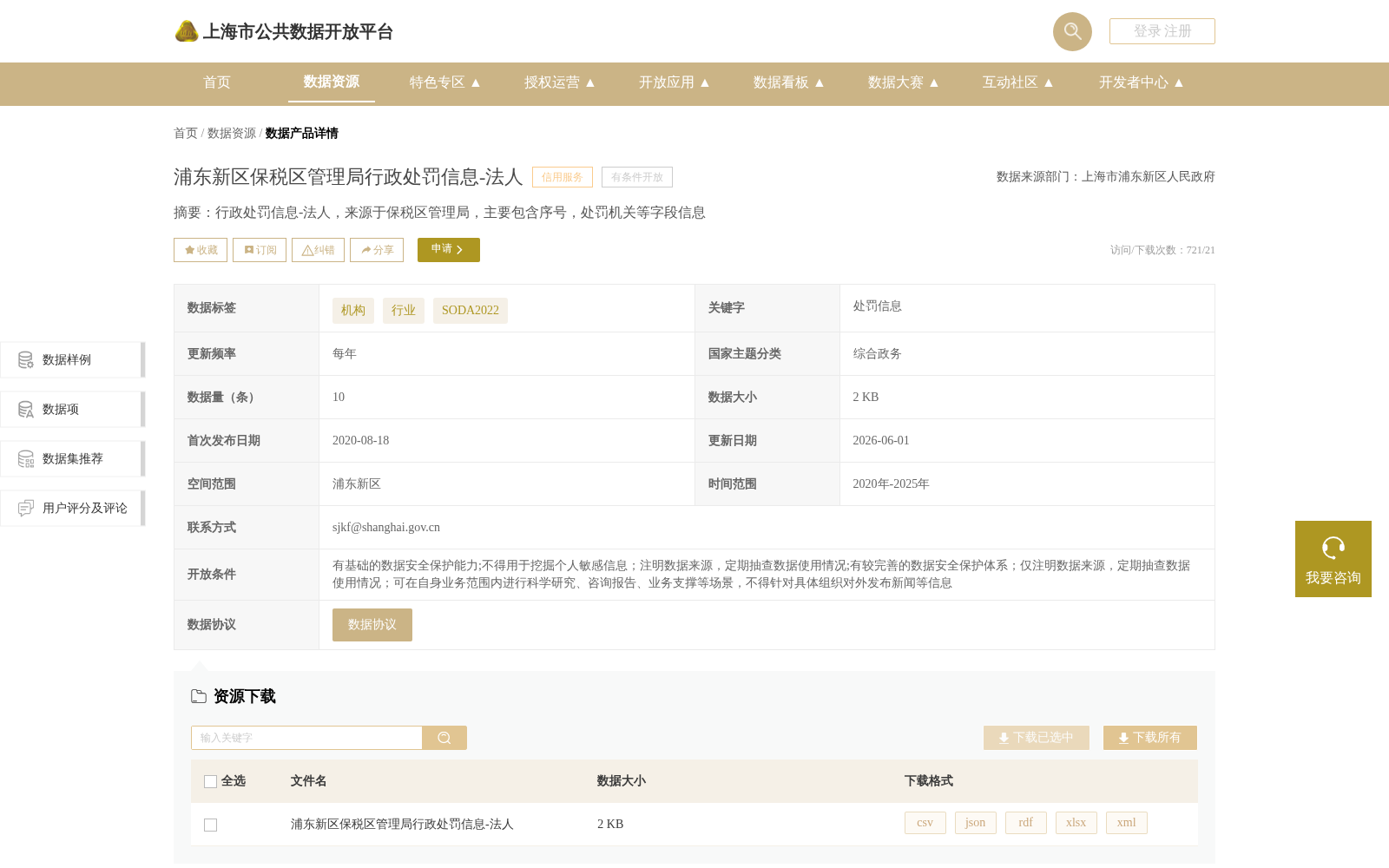
Task: Check the 浦东新区保税区管理局行政处罚信息-法人 file row checkbox
Action: tap(210, 825)
